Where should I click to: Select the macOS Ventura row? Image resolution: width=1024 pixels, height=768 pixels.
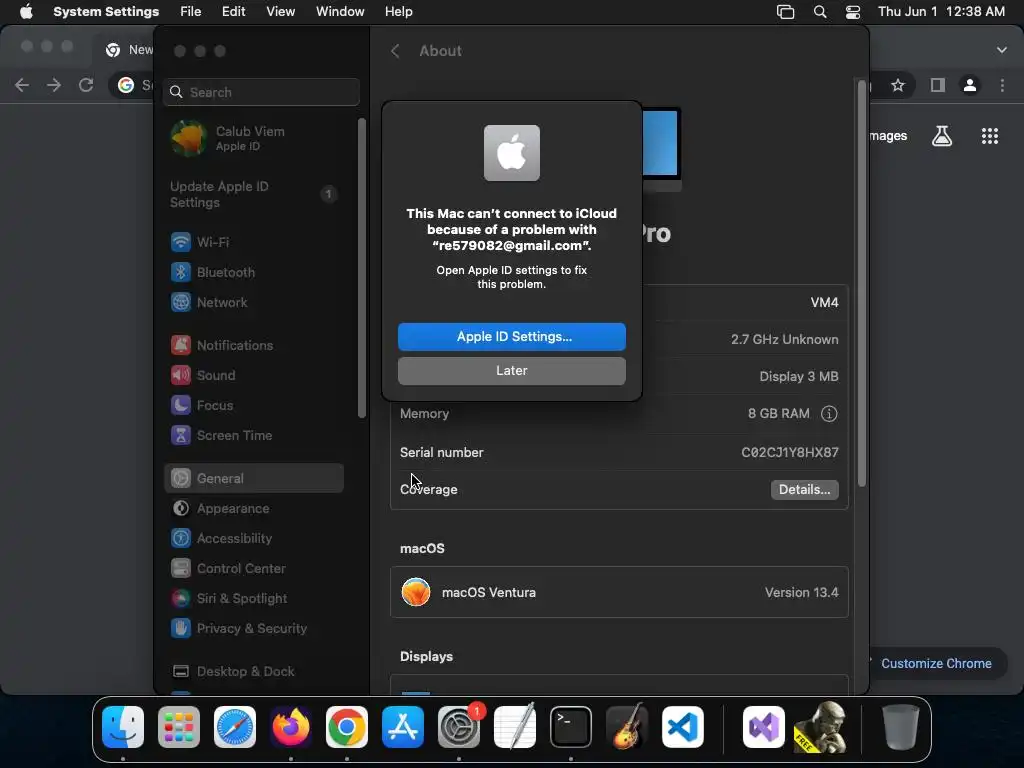click(x=619, y=592)
